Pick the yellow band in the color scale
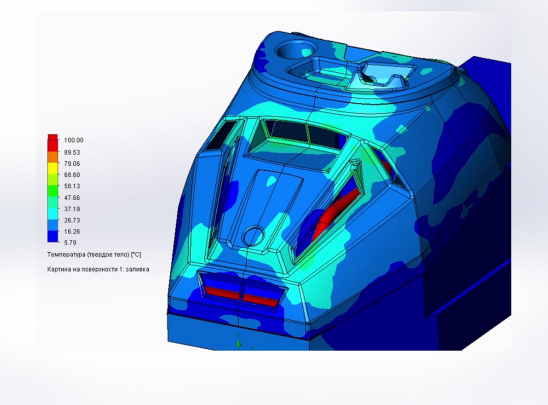 53,168
